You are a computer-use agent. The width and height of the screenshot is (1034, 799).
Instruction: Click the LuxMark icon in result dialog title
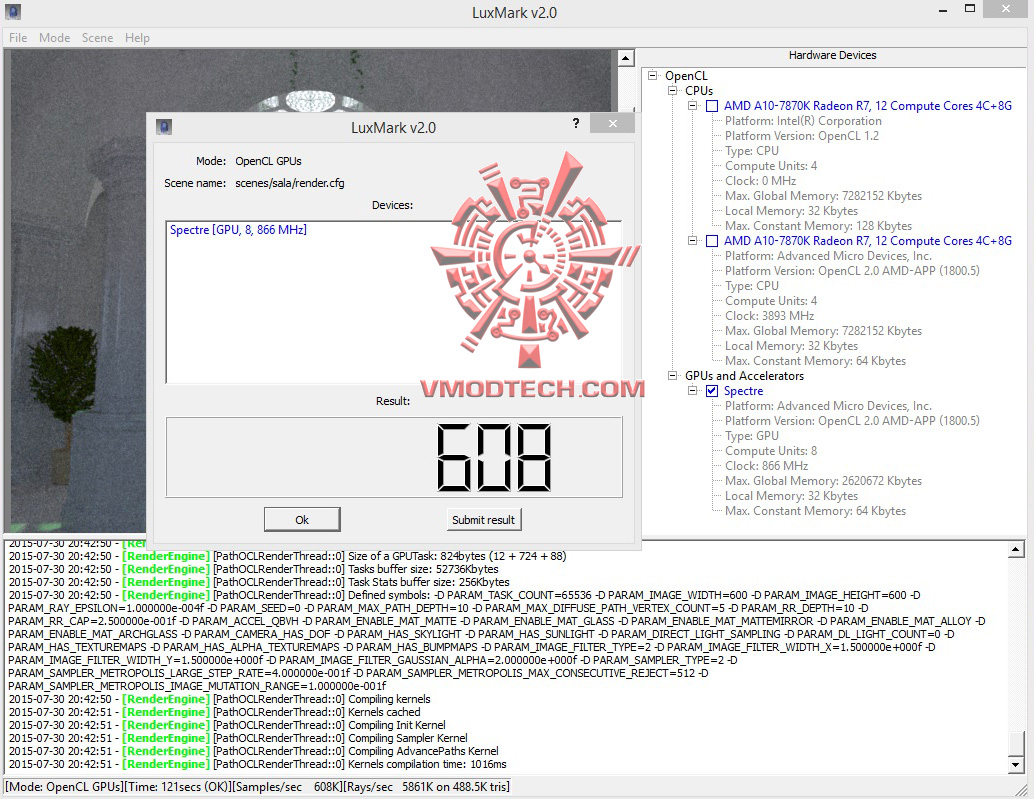coord(164,127)
